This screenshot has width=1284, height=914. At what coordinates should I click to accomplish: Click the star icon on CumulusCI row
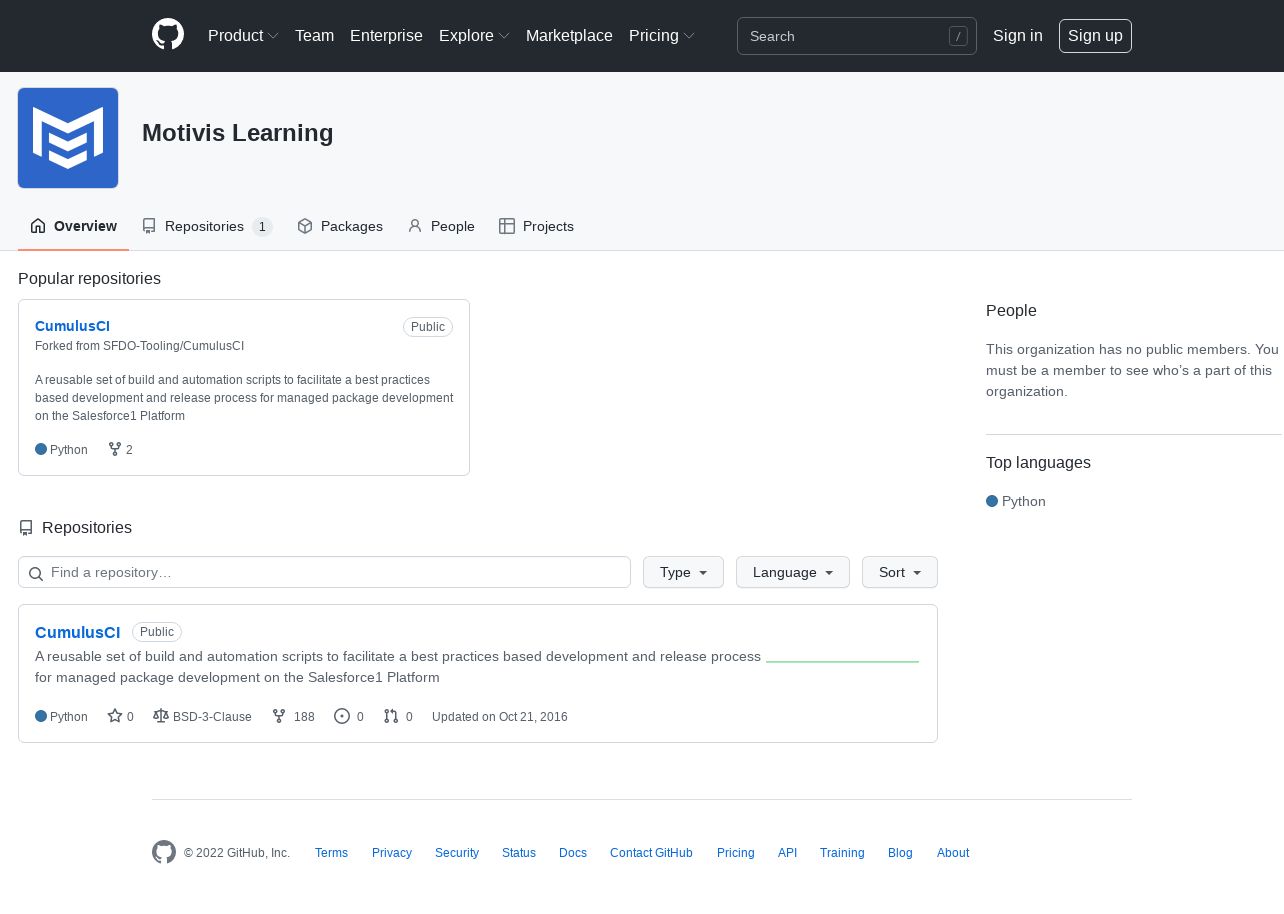tap(115, 716)
